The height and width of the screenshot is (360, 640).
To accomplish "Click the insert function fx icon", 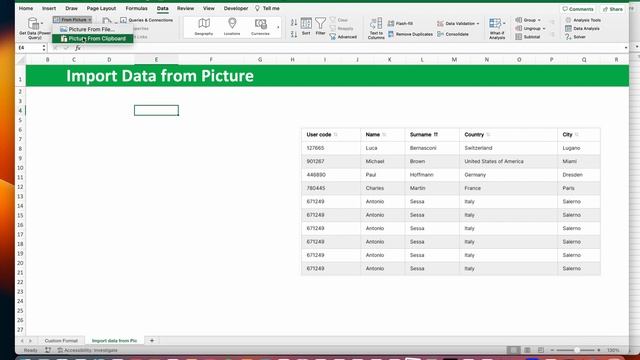I will point(78,48).
